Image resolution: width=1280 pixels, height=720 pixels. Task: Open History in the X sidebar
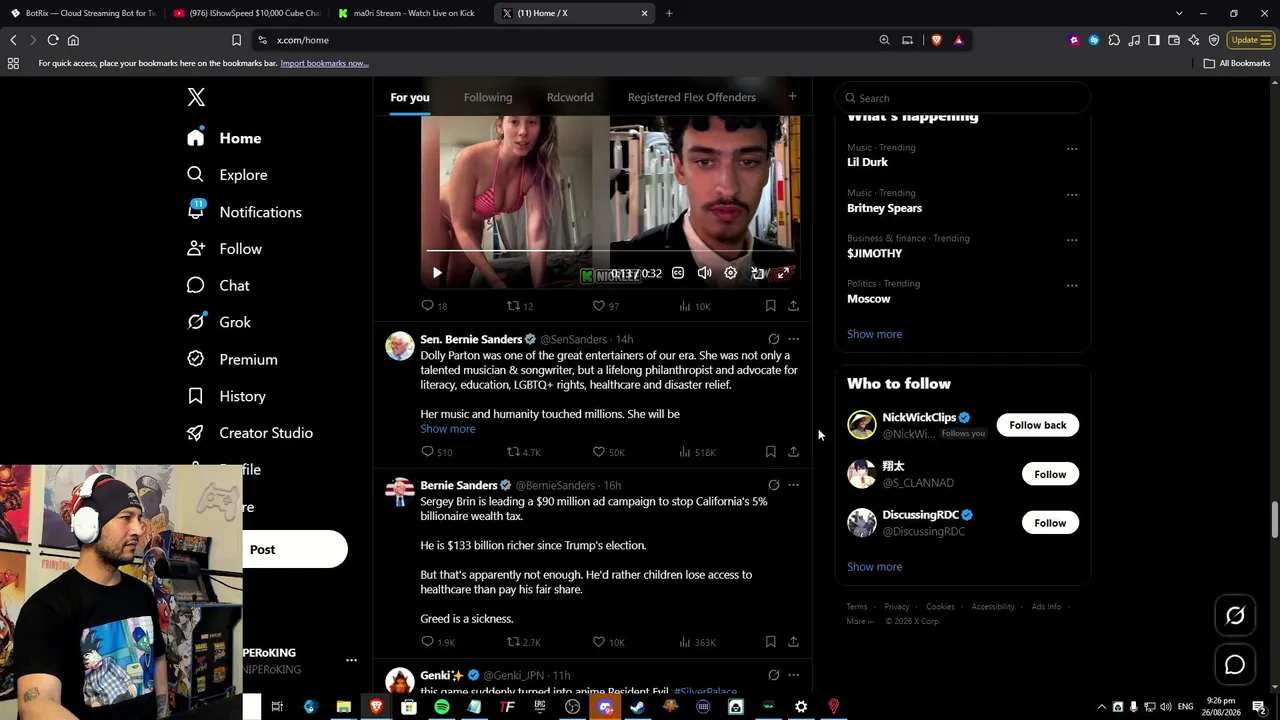point(226,396)
